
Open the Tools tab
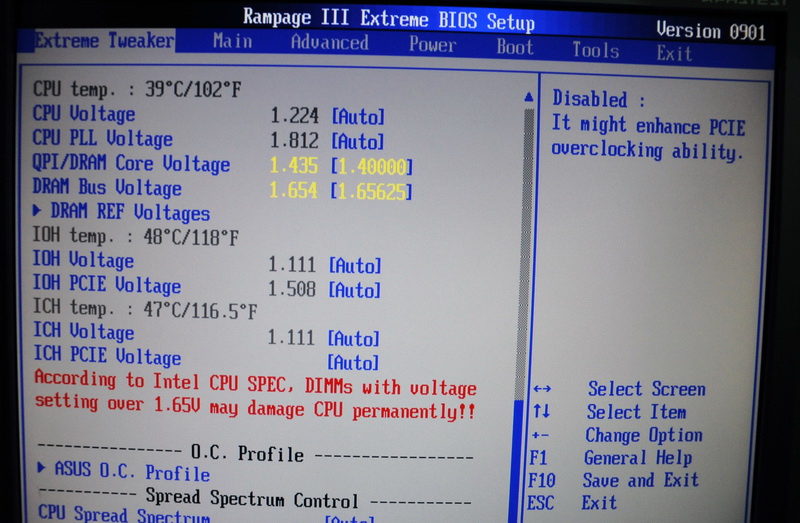[595, 51]
